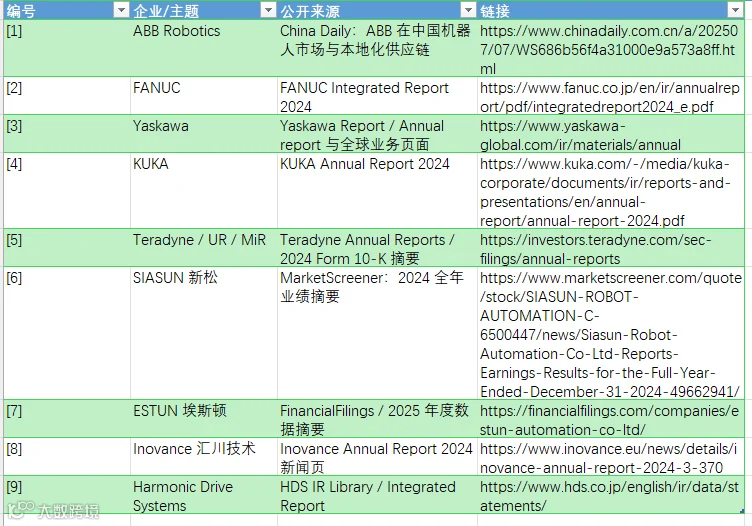Viewport: 752px width, 526px height.
Task: Select the 公开来源 header cell text
Action: 310,11
